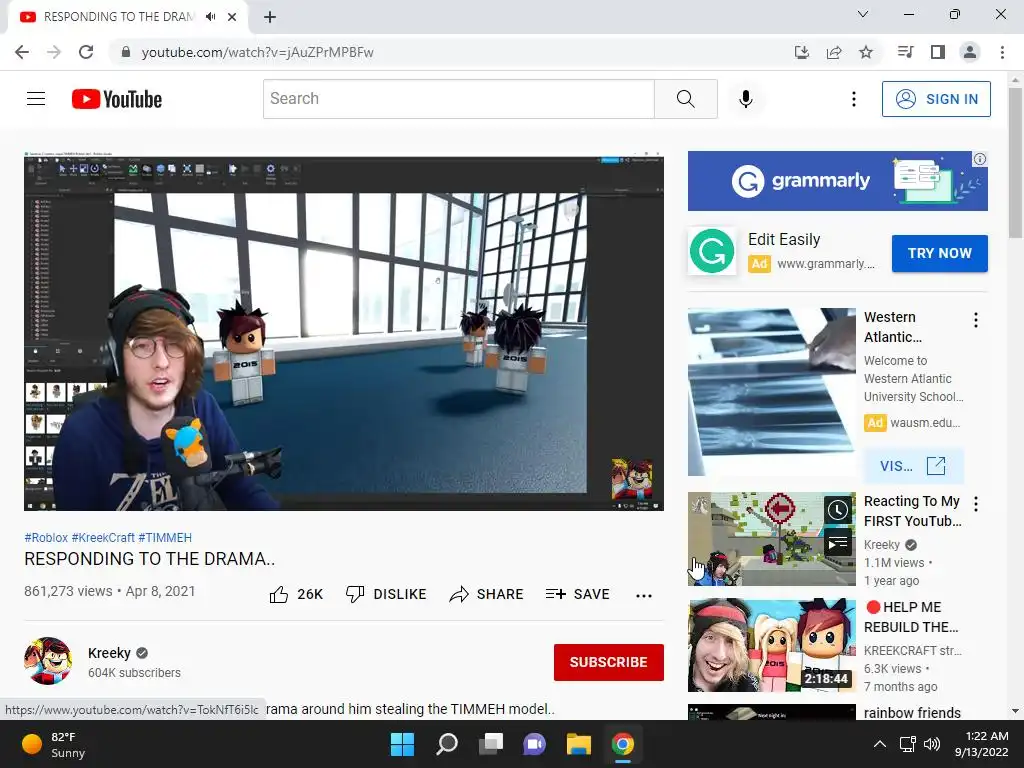Open YouTube settings three-dot menu
This screenshot has height=768, width=1024.
click(854, 99)
